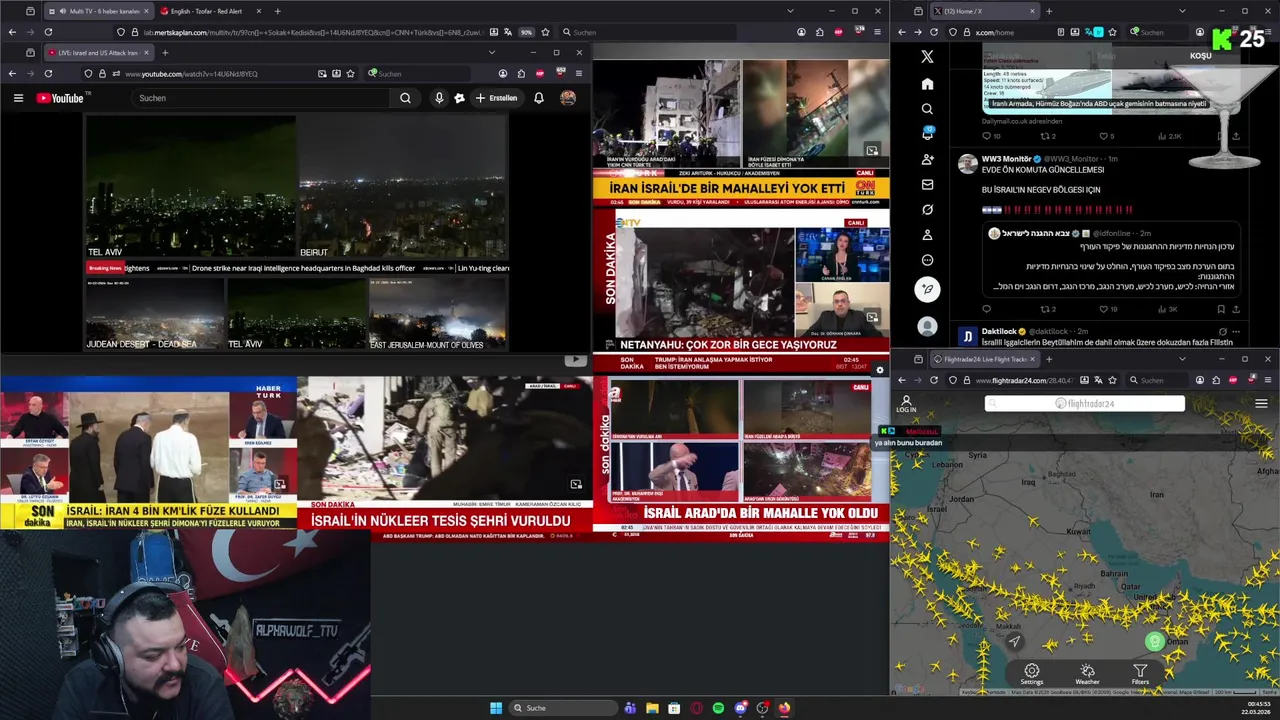List all tabs in Flightradar24 window

pyautogui.click(x=1182, y=359)
